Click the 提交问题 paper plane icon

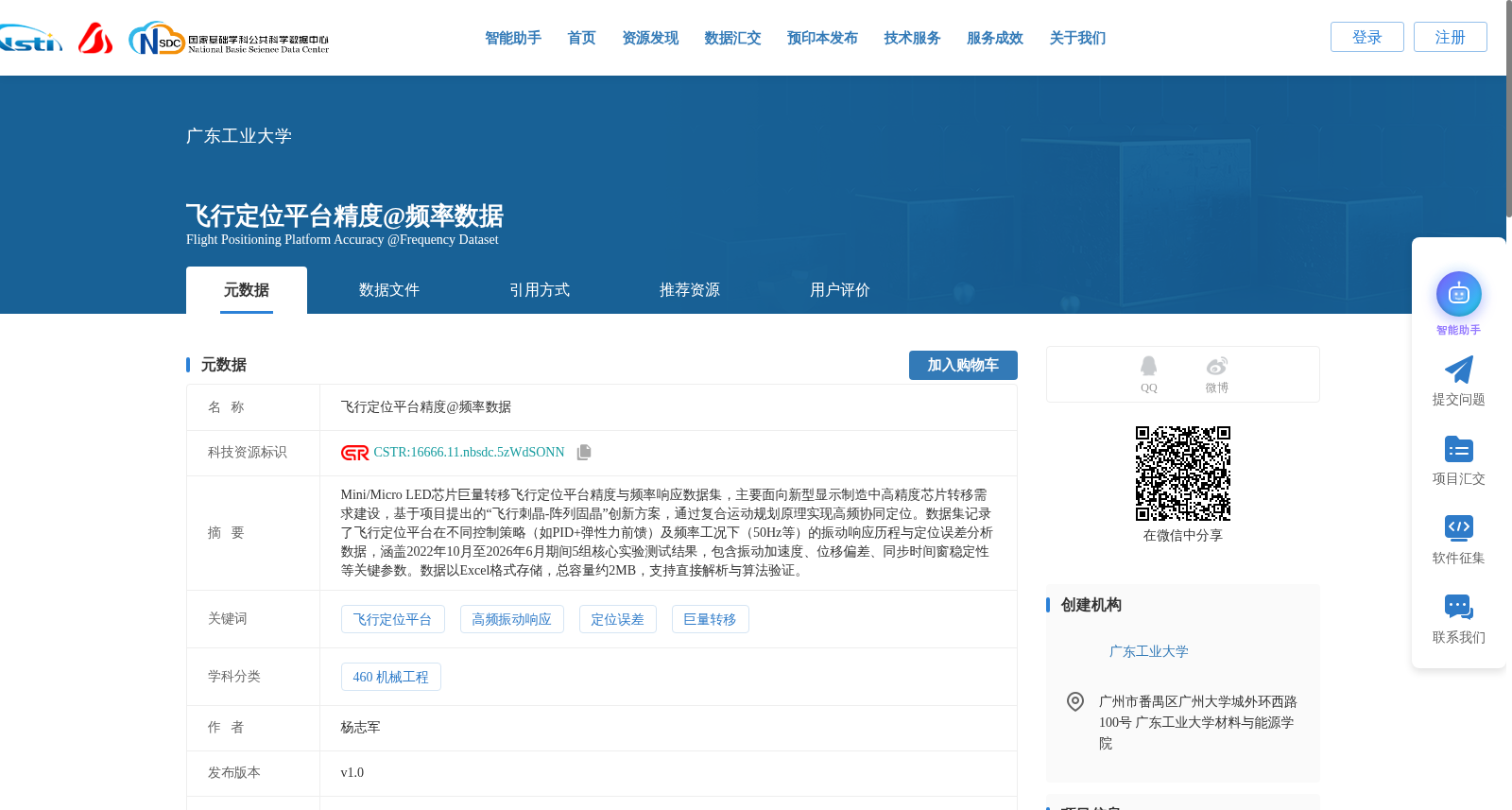[1458, 370]
